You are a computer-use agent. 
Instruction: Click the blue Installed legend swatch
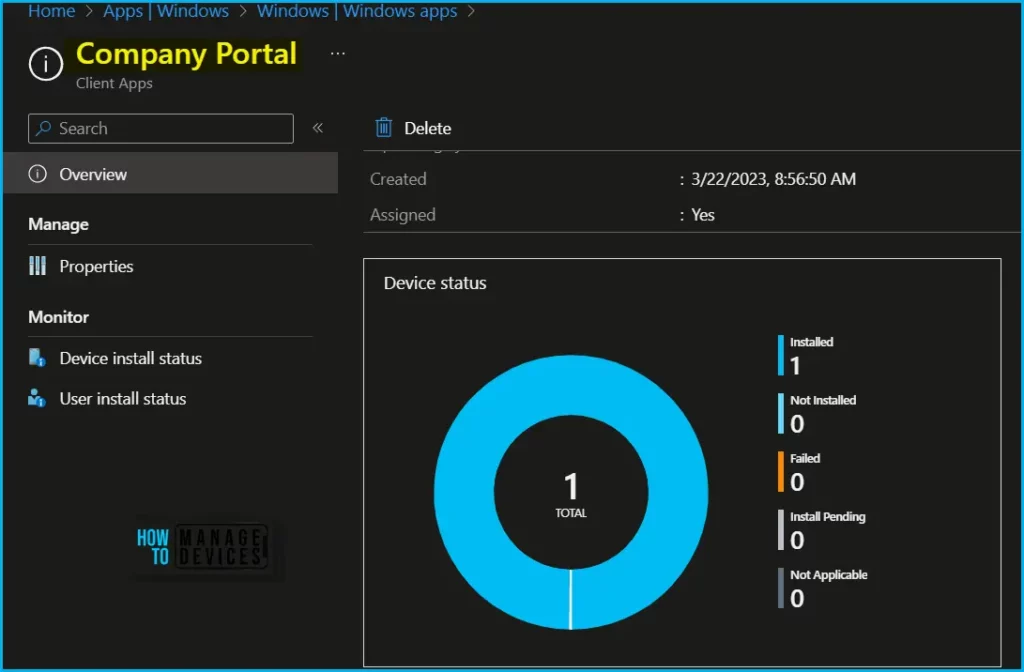point(780,355)
